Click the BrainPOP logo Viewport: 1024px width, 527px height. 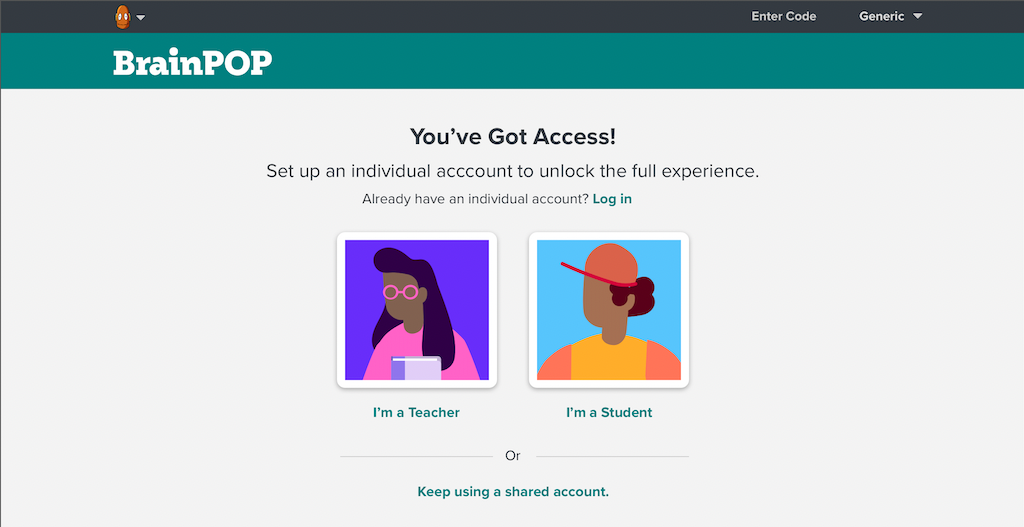[193, 63]
